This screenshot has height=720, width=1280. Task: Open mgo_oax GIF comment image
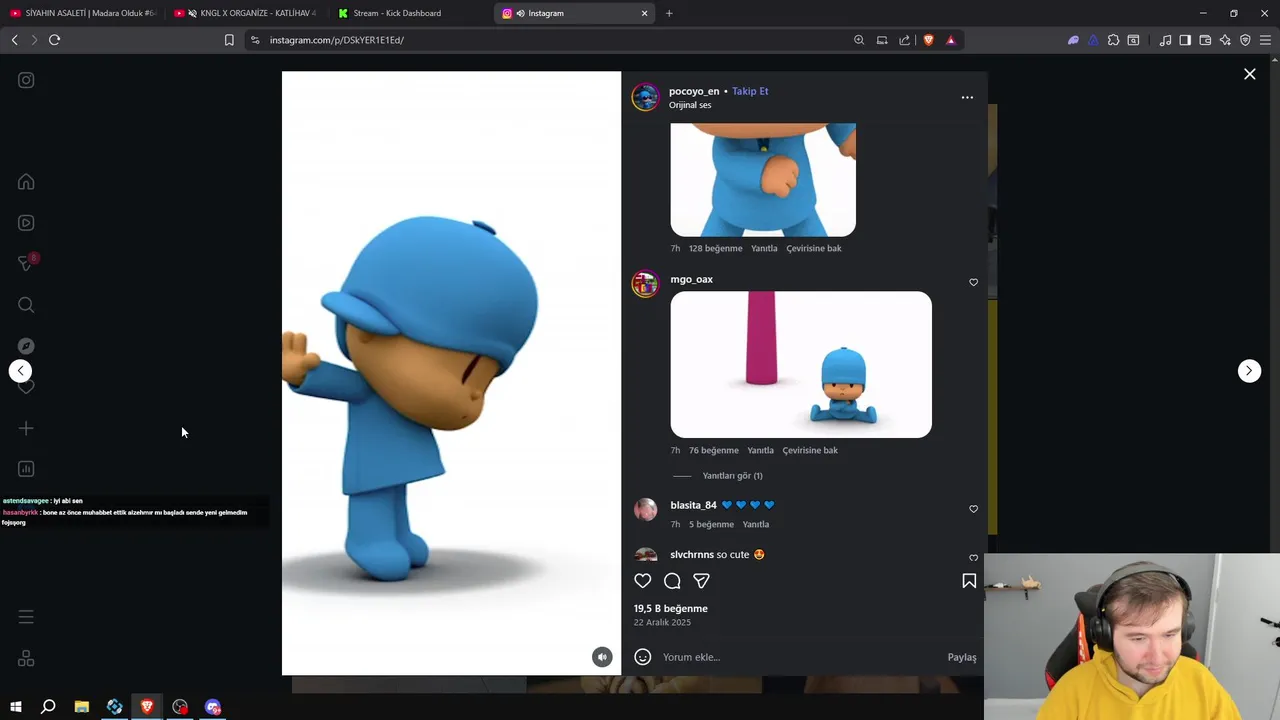pyautogui.click(x=801, y=364)
